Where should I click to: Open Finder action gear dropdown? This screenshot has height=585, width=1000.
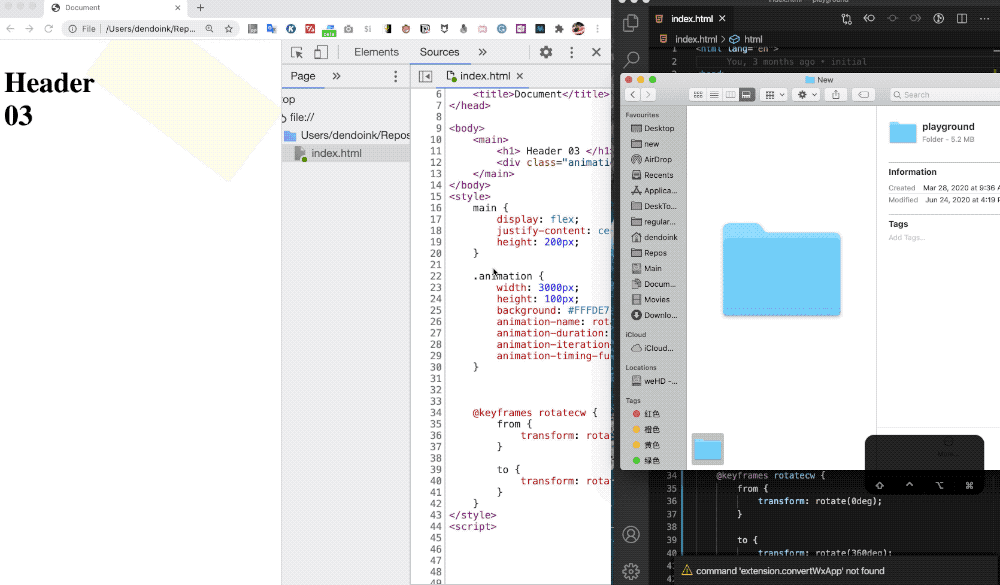tap(806, 95)
